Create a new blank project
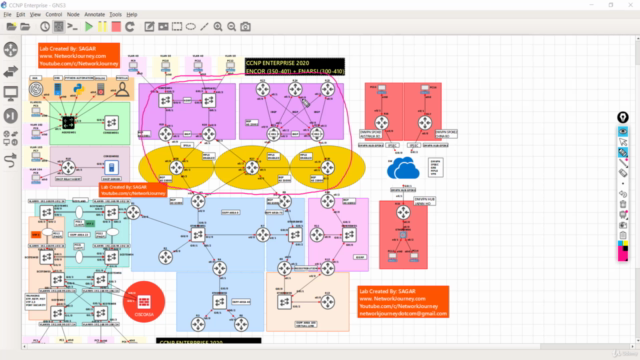Image resolution: width=640 pixels, height=360 pixels. tap(11, 27)
